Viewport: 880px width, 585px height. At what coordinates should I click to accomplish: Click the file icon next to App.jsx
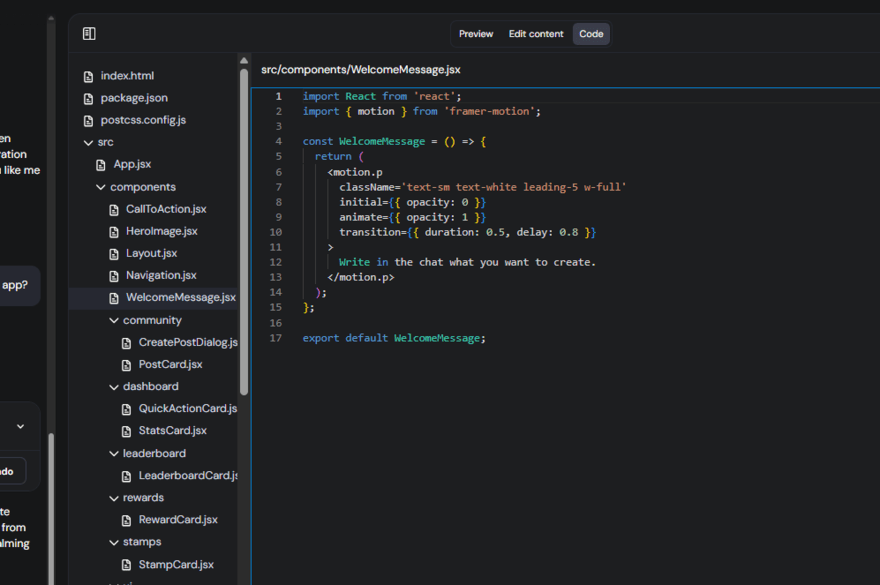(x=103, y=164)
